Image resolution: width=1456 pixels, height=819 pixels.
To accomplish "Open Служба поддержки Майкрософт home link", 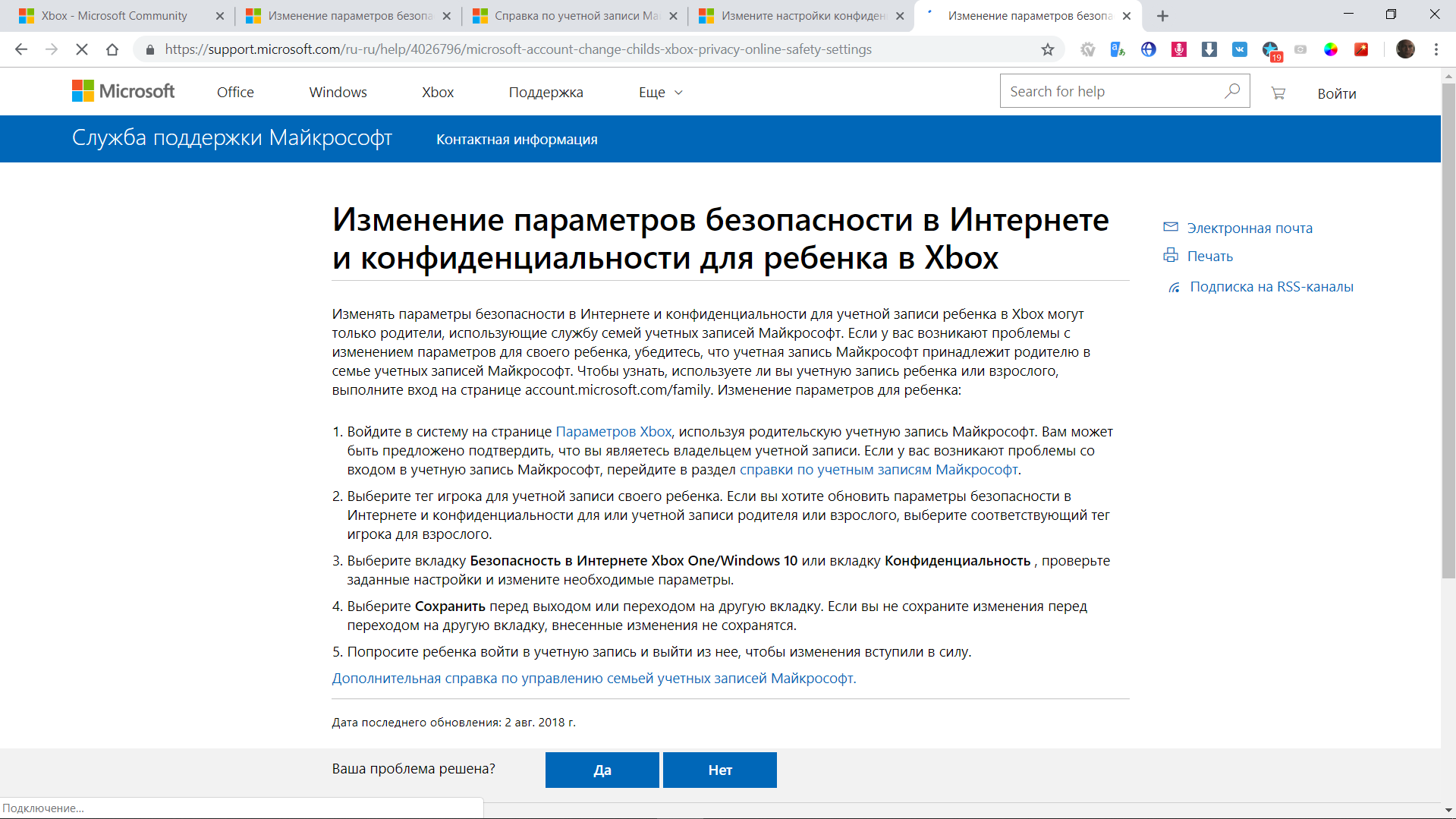I will (x=232, y=138).
